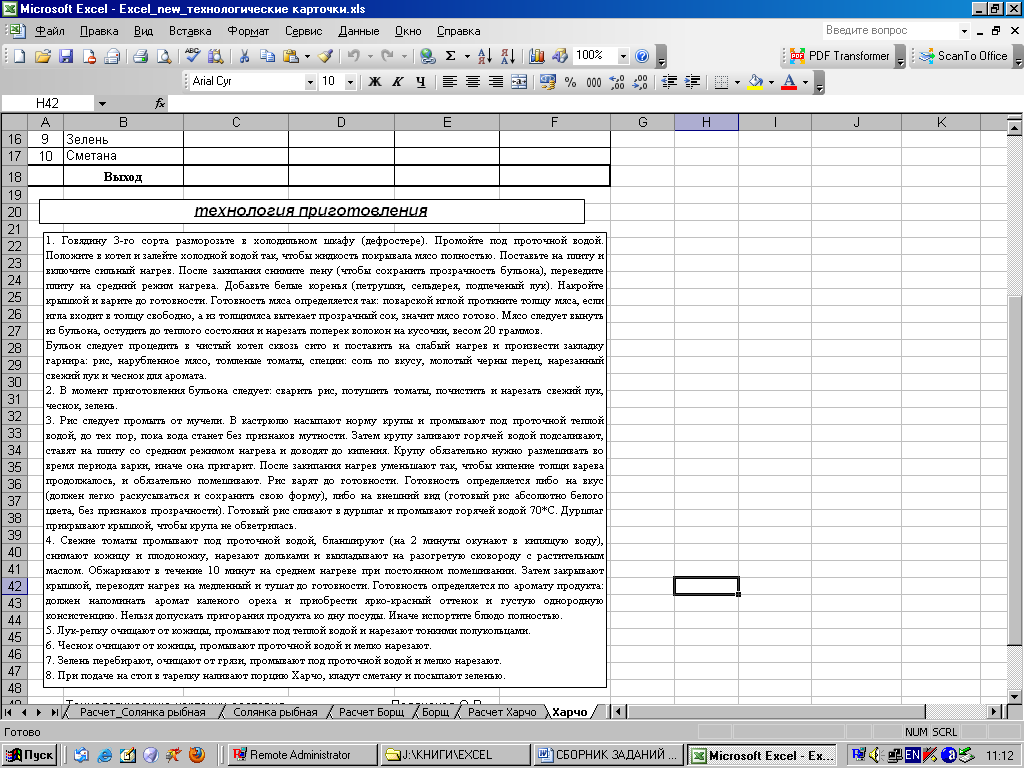
Task: Sort ascending A to Я
Action: click(x=485, y=56)
